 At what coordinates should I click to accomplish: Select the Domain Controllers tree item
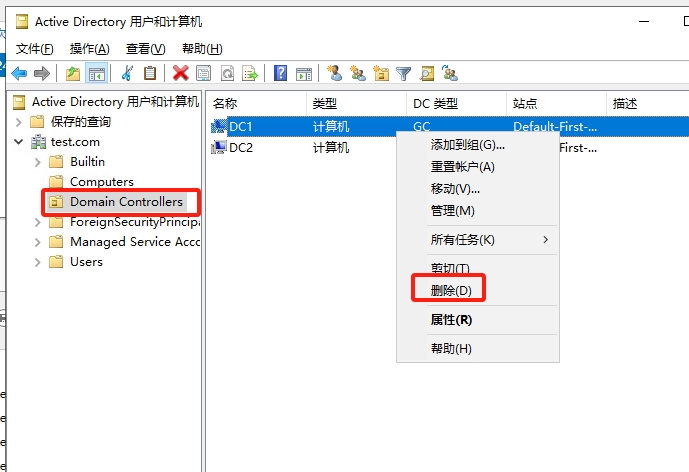click(126, 202)
